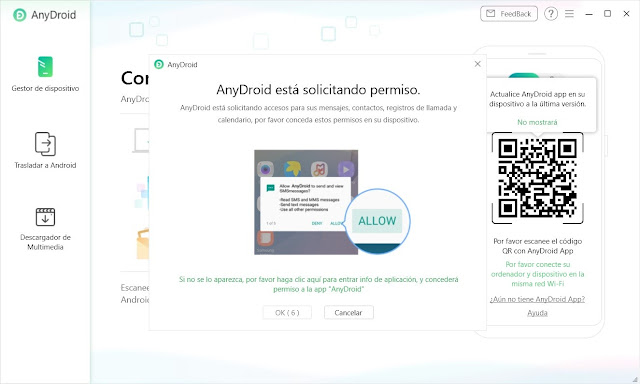Click the green 'Si no se lo aparezca' link

[318, 284]
